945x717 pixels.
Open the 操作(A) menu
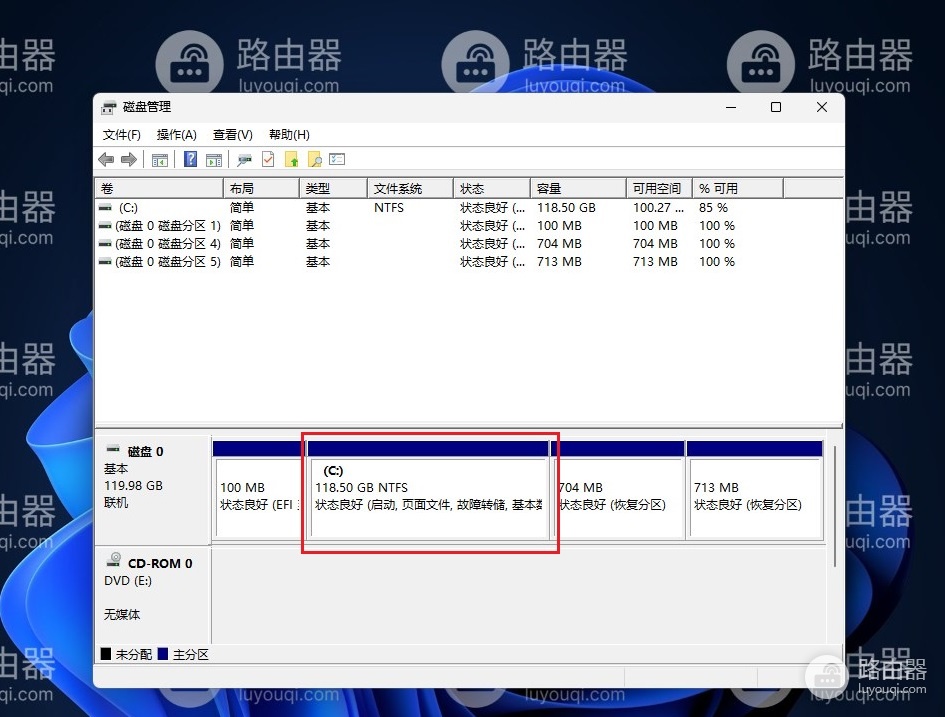point(177,134)
